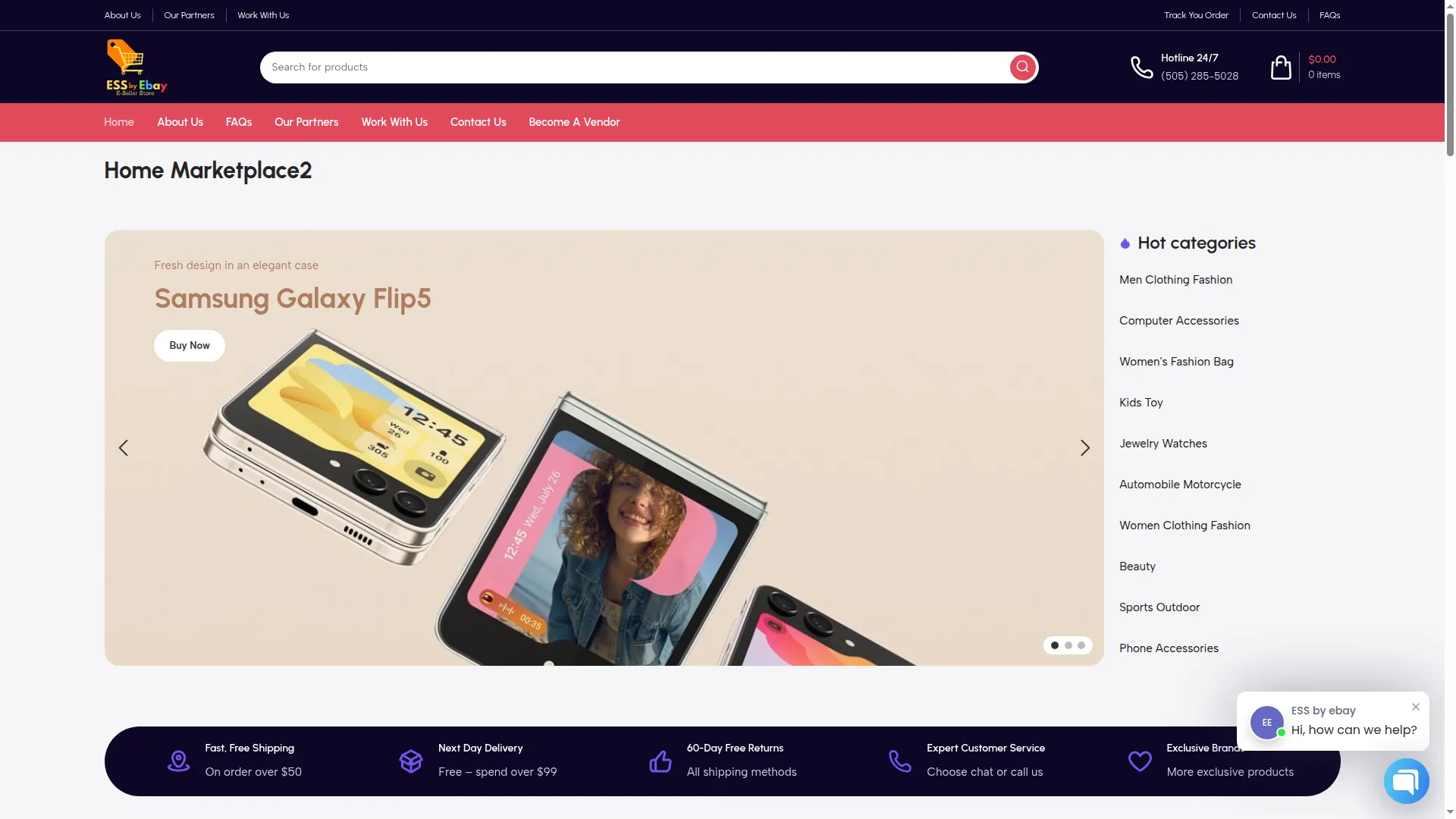Open the chat widget bubble

pyautogui.click(x=1406, y=780)
